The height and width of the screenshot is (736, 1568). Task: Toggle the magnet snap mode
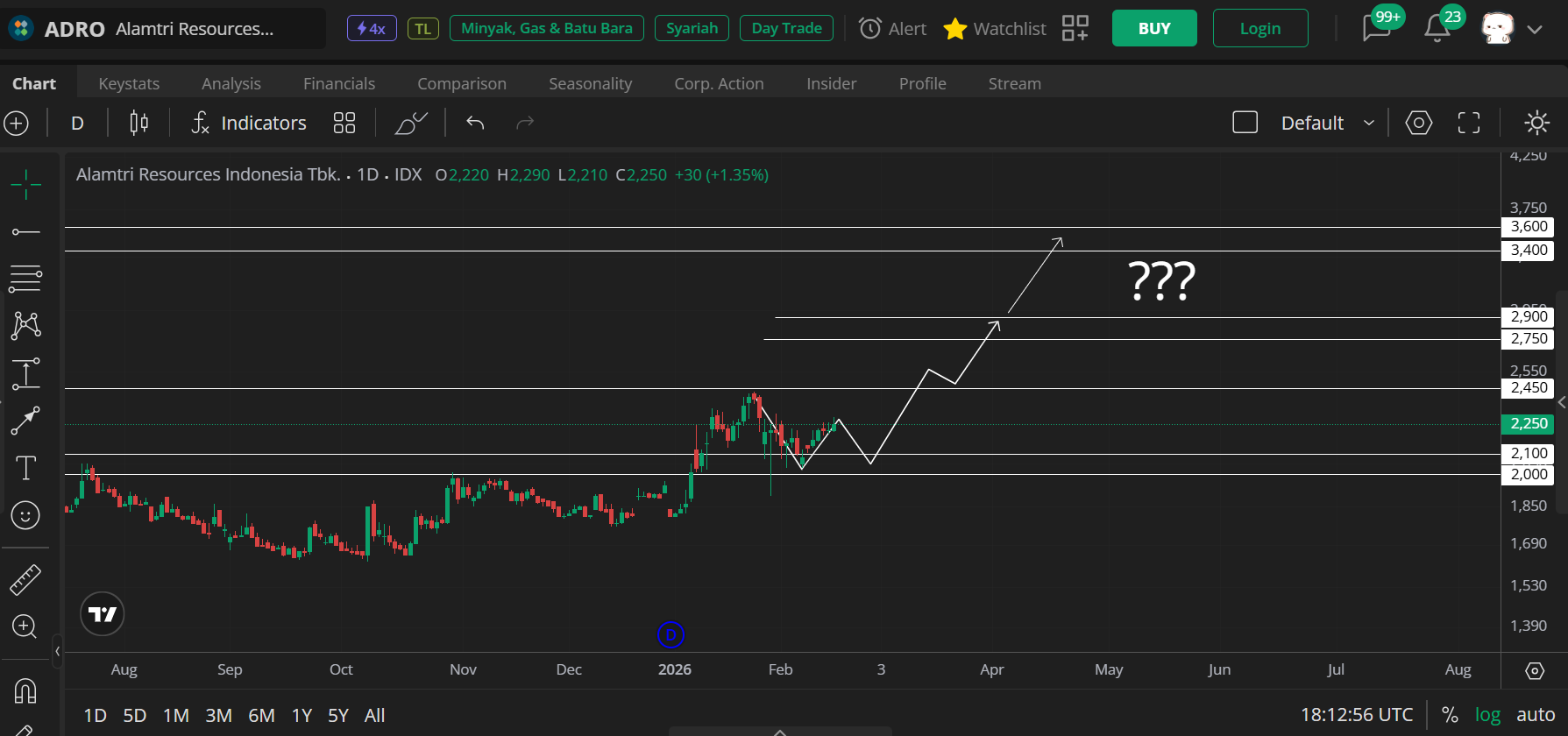(25, 691)
